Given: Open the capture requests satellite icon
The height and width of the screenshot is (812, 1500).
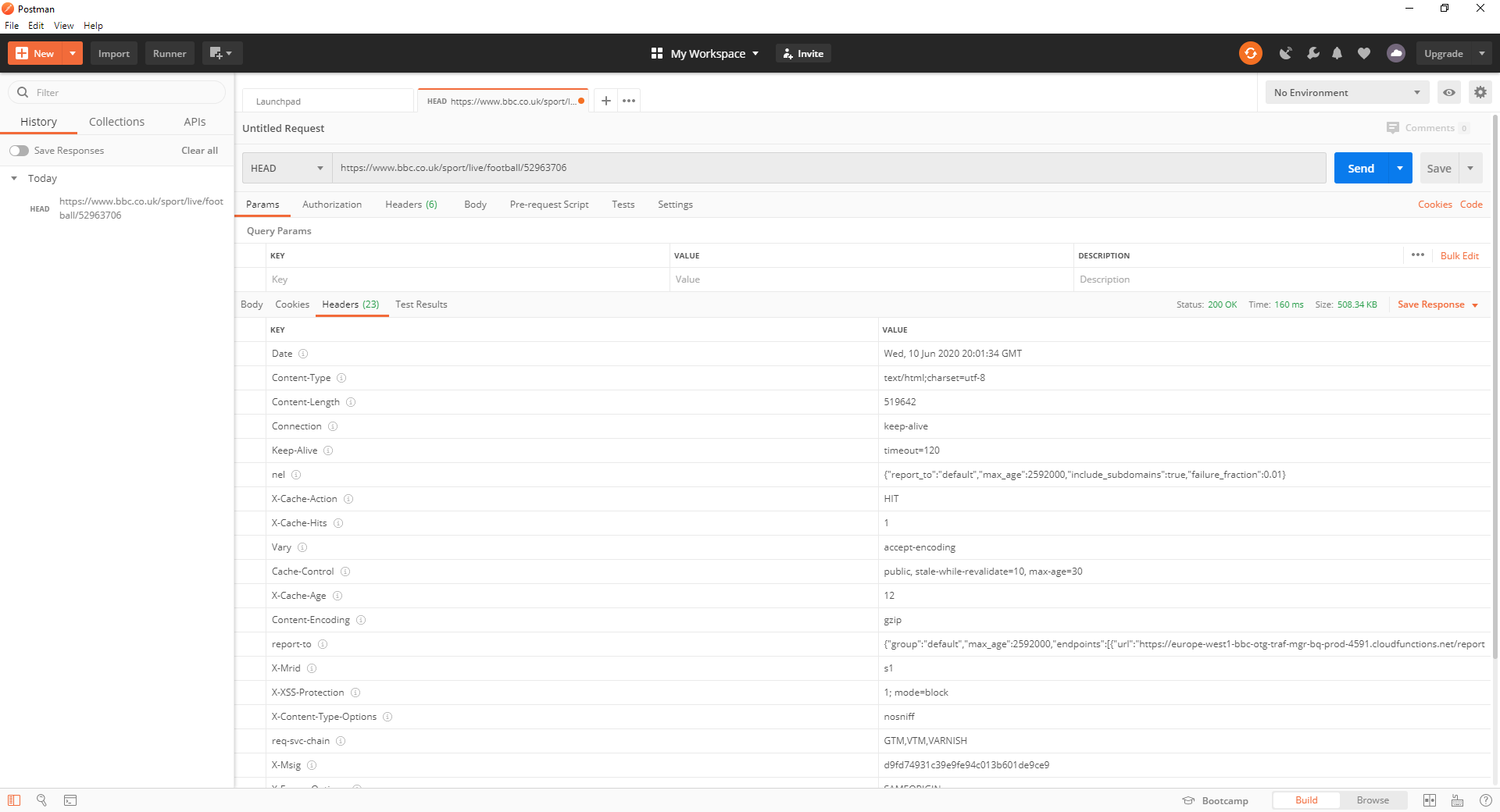Looking at the screenshot, I should [1285, 53].
